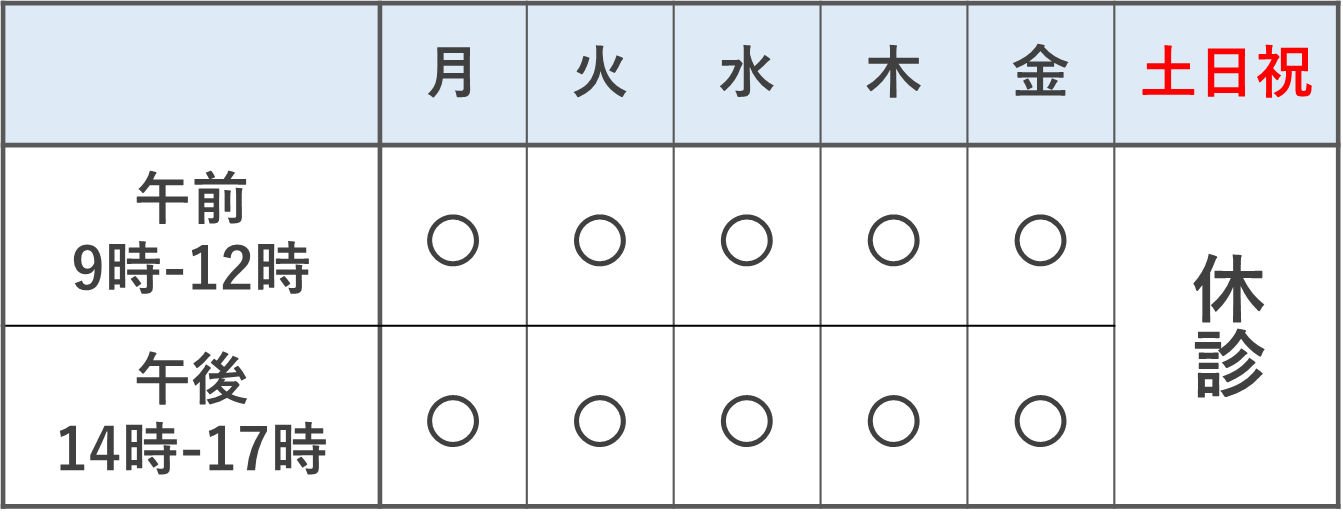Screen dimensions: 1343x521
Task: Click the Friday morning circle mark
Action: coord(1041,241)
